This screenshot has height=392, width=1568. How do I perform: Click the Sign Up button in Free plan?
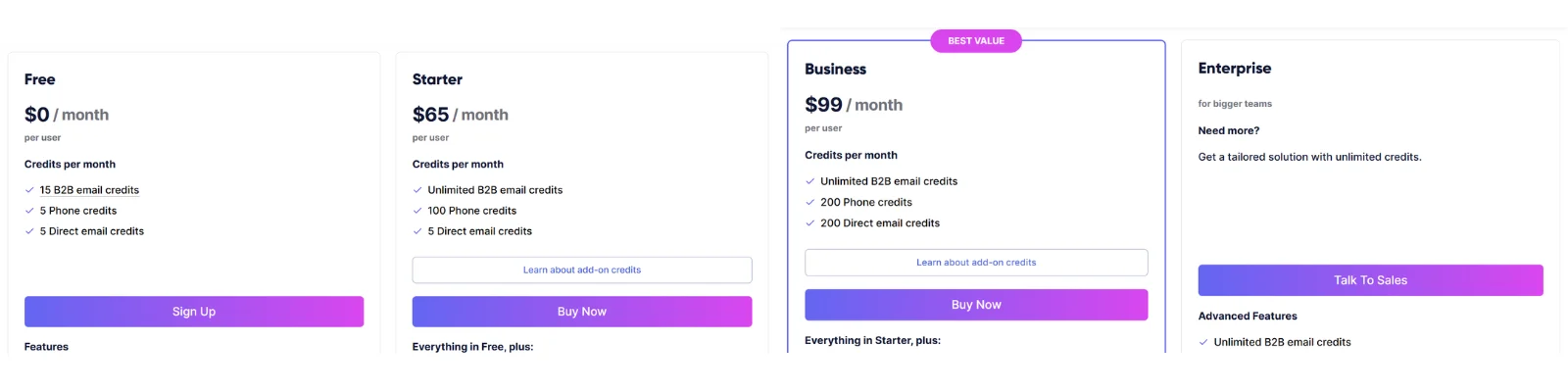194,312
